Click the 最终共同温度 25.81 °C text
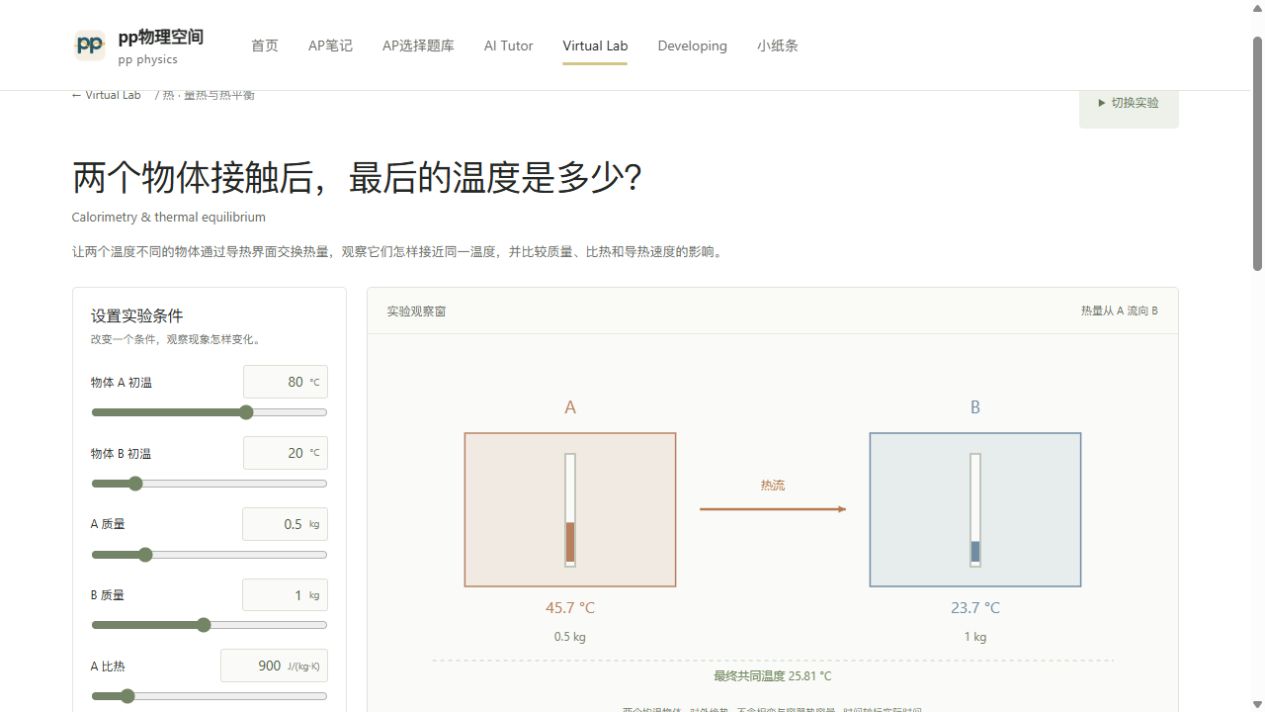Screen dimensions: 1265x712 pos(772,676)
